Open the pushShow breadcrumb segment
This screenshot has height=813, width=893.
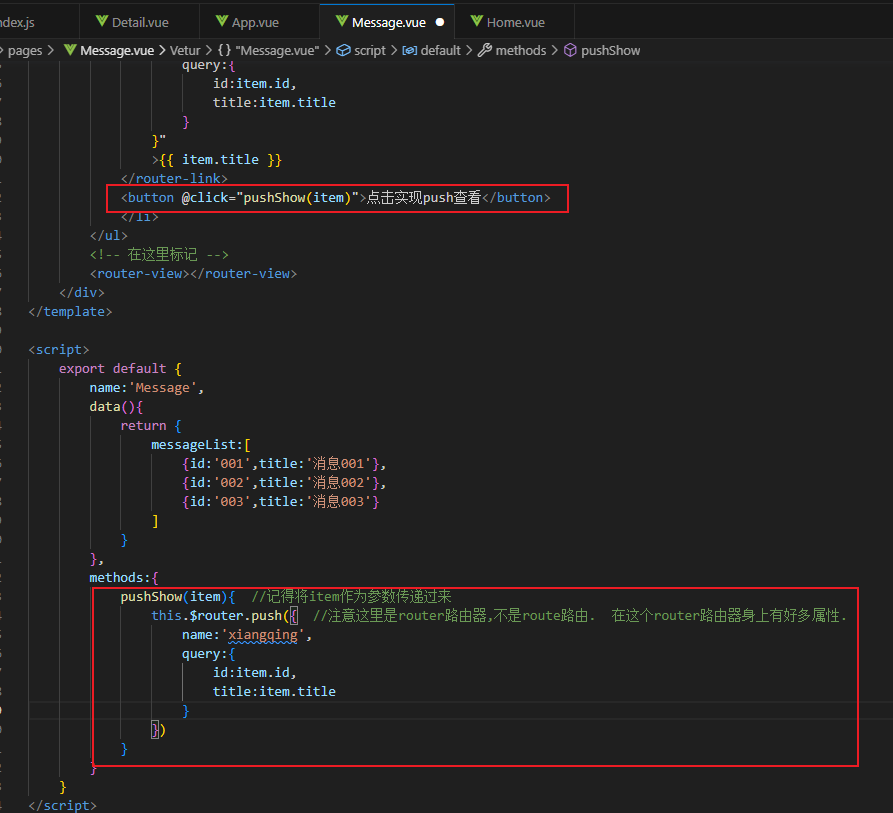coord(611,51)
